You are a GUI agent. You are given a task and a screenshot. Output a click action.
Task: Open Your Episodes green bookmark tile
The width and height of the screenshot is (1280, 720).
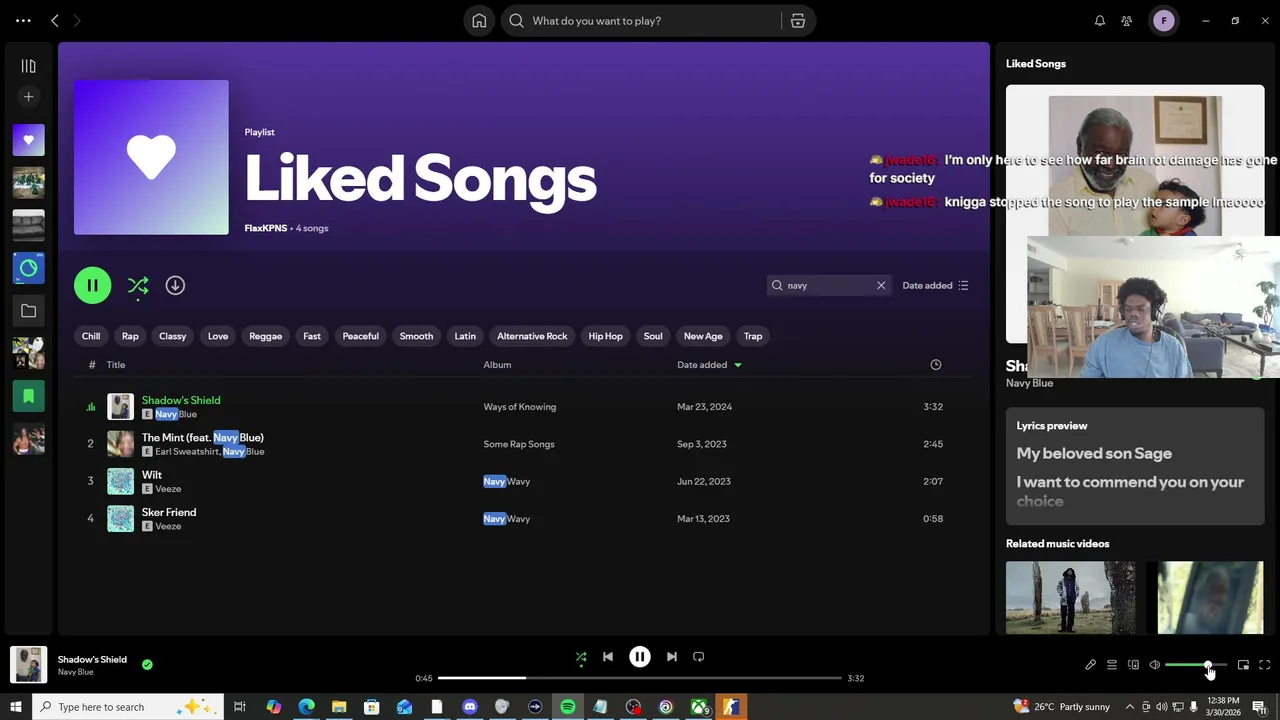click(x=28, y=397)
